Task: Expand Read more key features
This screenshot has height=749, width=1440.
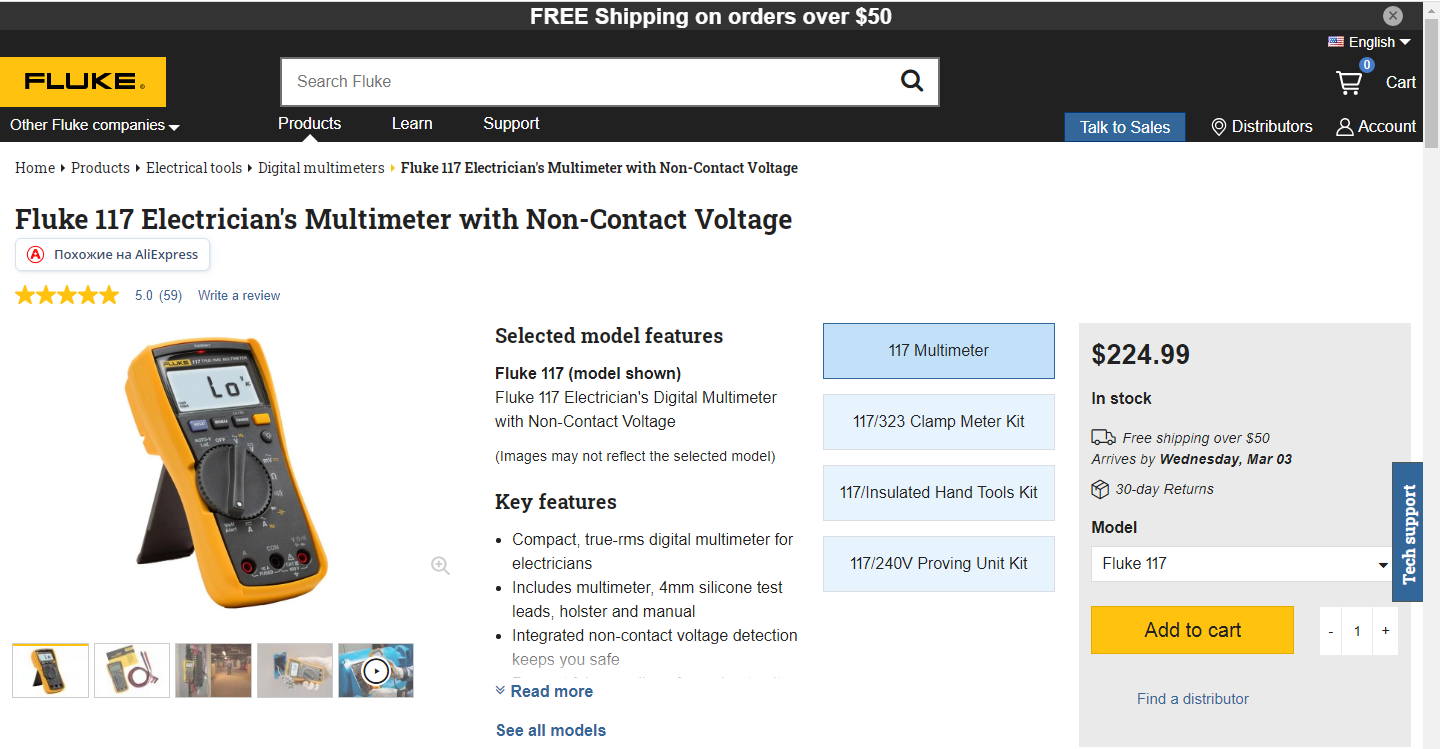Action: click(544, 691)
